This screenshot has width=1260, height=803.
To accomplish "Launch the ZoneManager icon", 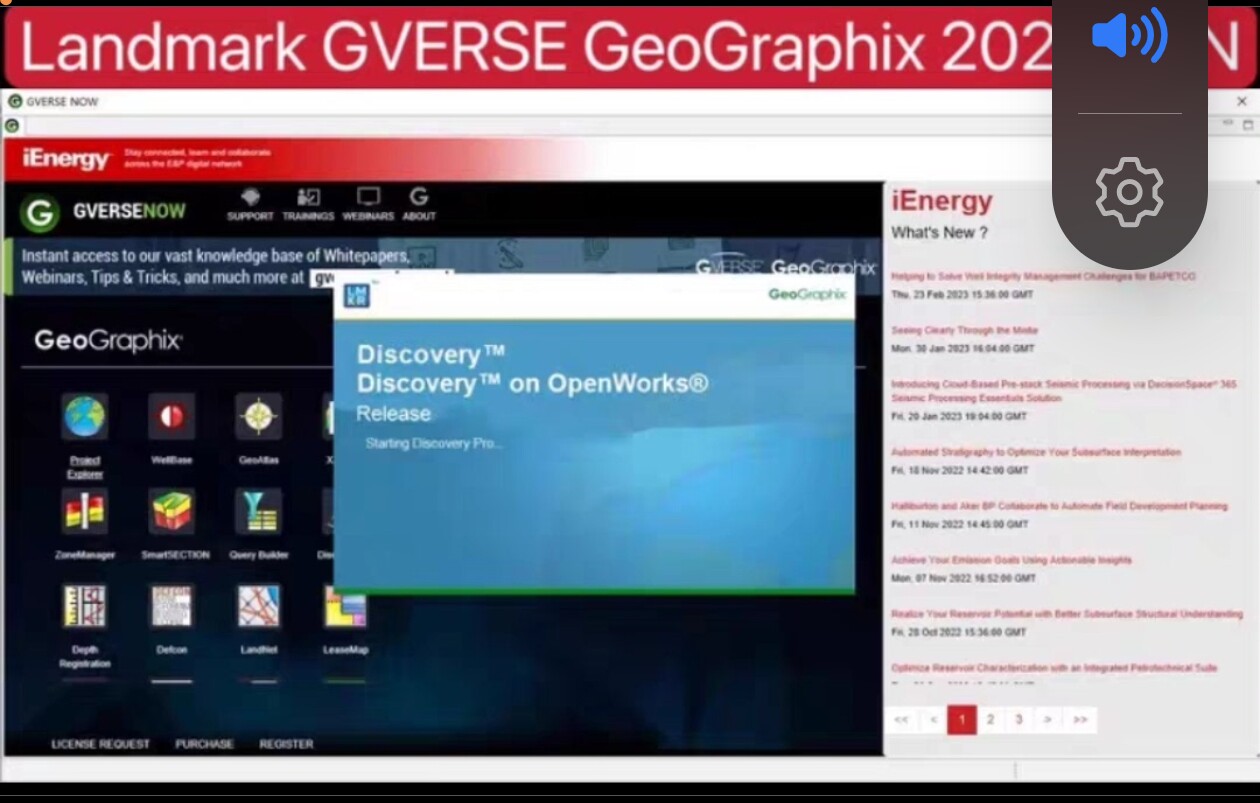I will [x=85, y=512].
